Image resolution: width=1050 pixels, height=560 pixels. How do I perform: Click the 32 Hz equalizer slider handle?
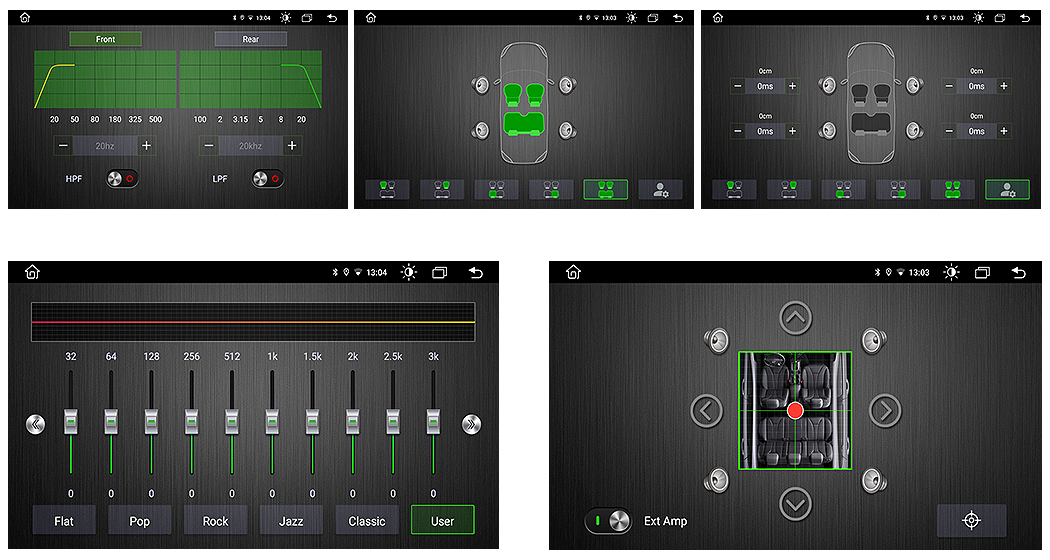point(71,421)
